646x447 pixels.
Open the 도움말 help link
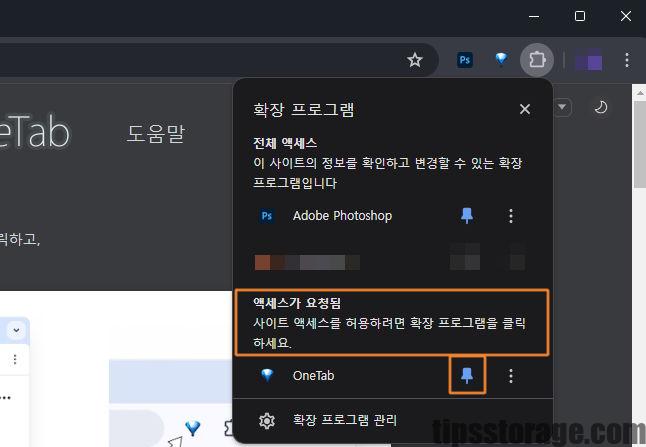[x=156, y=133]
